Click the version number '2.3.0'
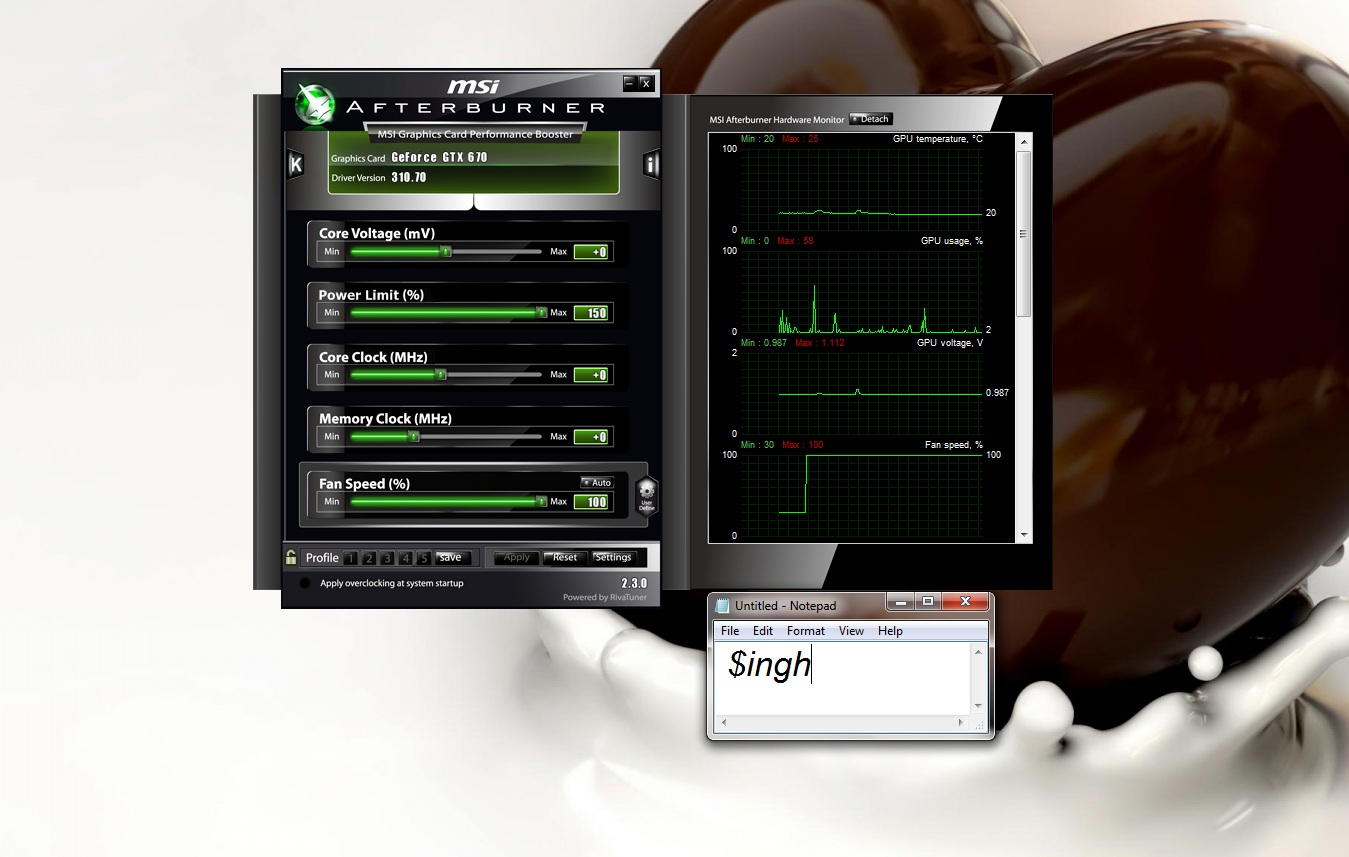This screenshot has height=857, width=1349. (634, 583)
